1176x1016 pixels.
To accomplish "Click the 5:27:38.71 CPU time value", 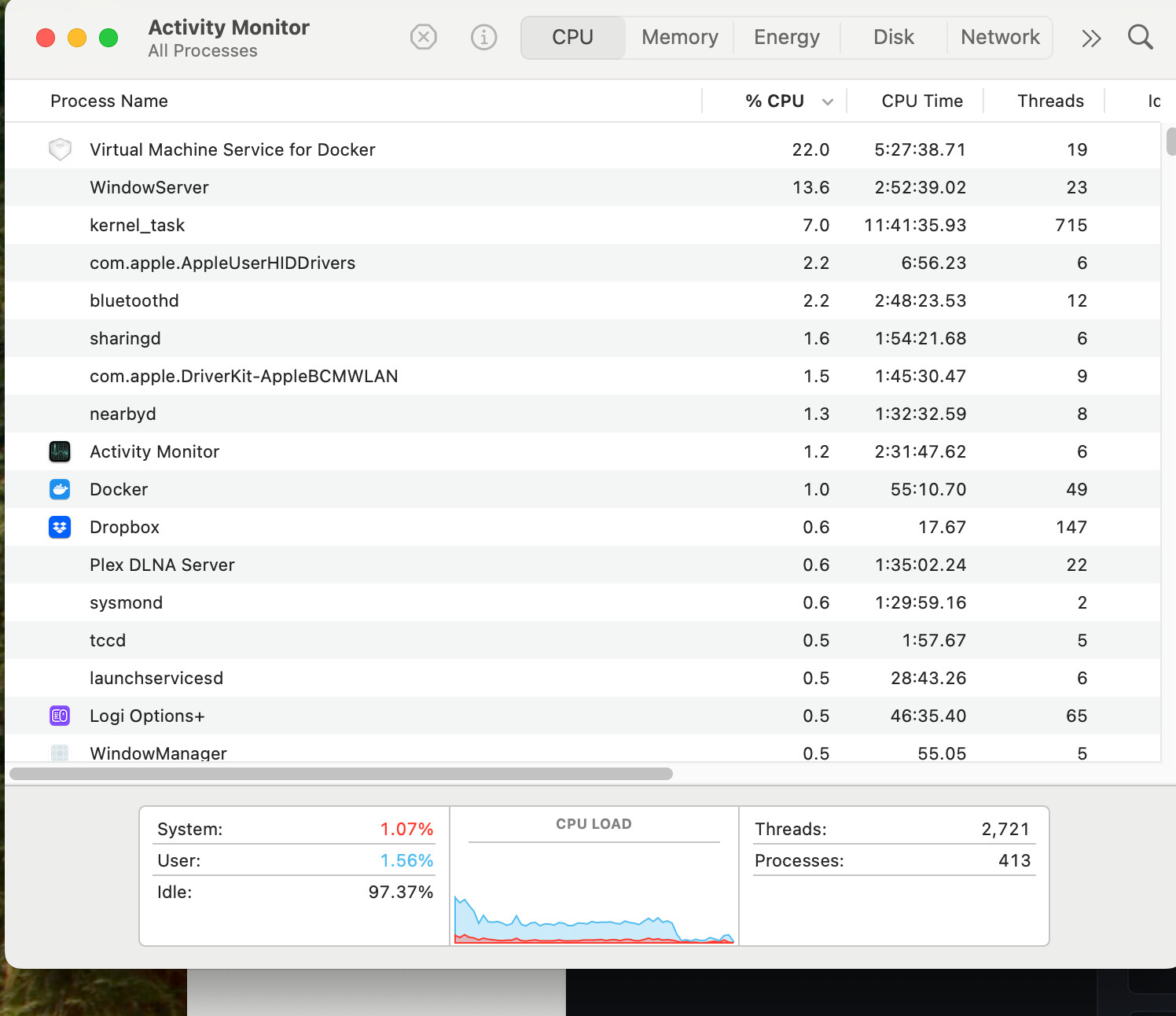I will 920,149.
